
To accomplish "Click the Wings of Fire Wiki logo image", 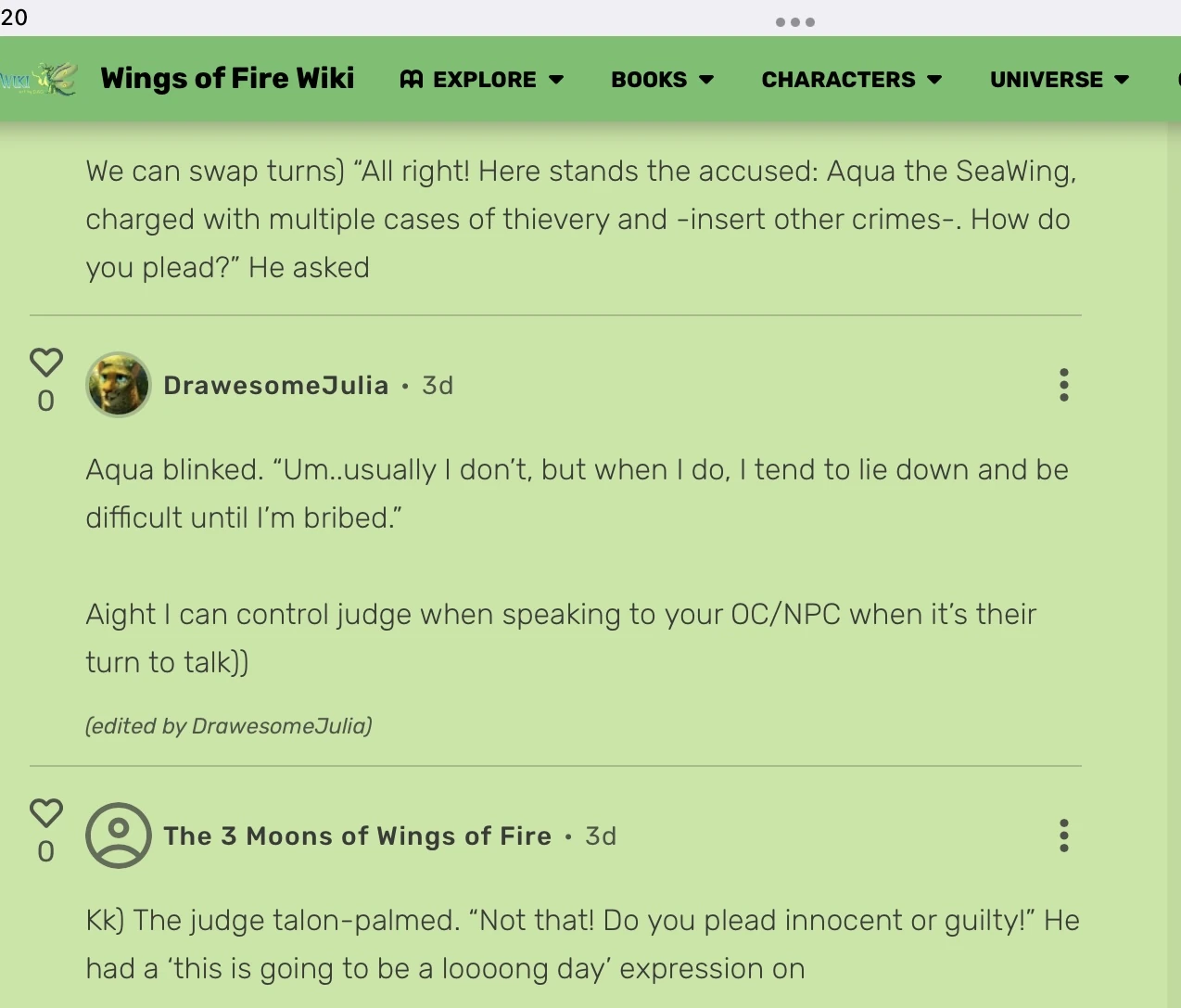I will [x=39, y=79].
